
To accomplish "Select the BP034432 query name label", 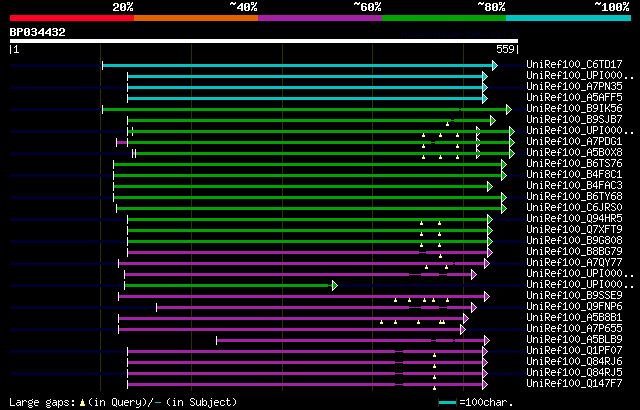I will [38, 32].
